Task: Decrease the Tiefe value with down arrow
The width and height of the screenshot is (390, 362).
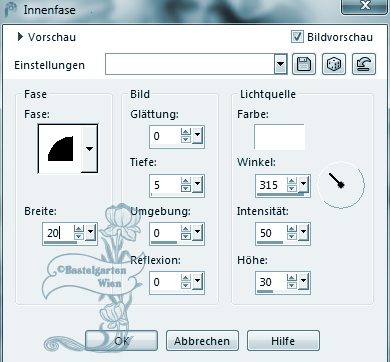Action: [x=186, y=188]
